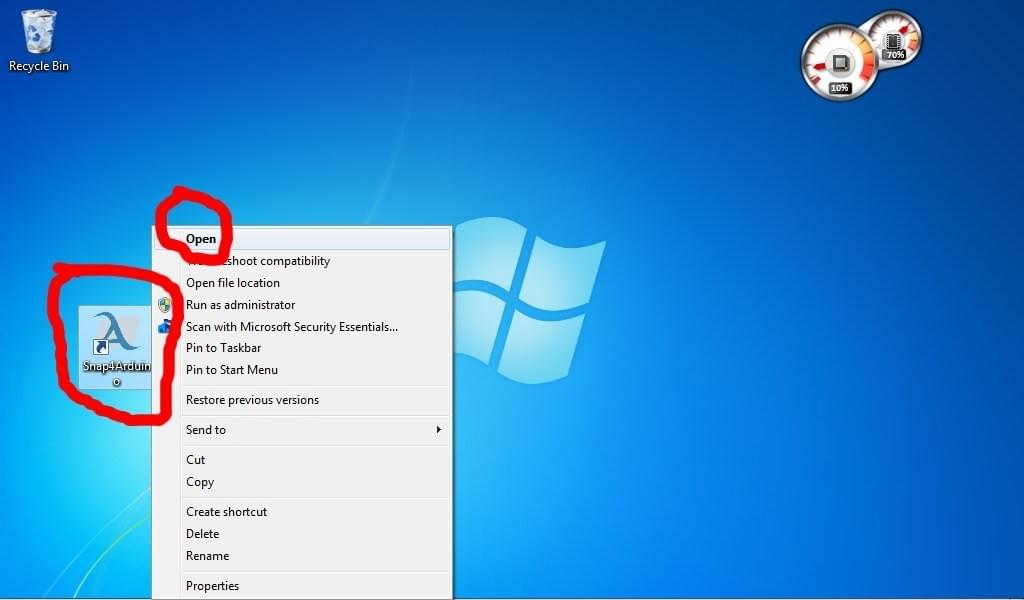Click the CPU usage gauge gadget
1024x600 pixels.
point(839,63)
